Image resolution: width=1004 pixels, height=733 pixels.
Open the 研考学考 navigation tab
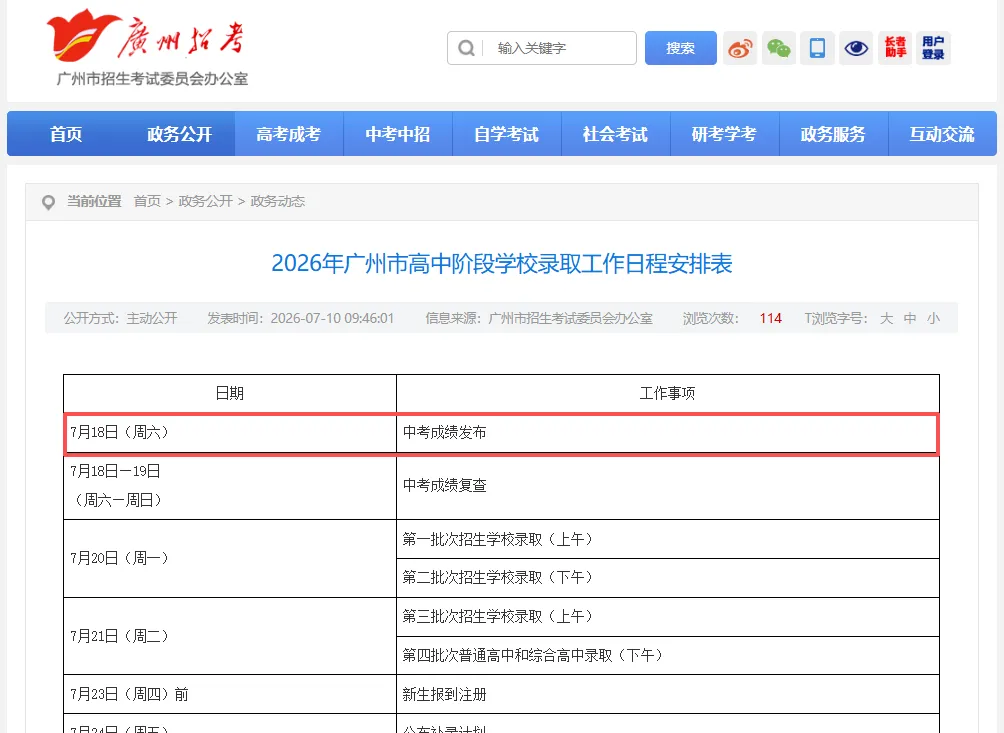pyautogui.click(x=724, y=134)
